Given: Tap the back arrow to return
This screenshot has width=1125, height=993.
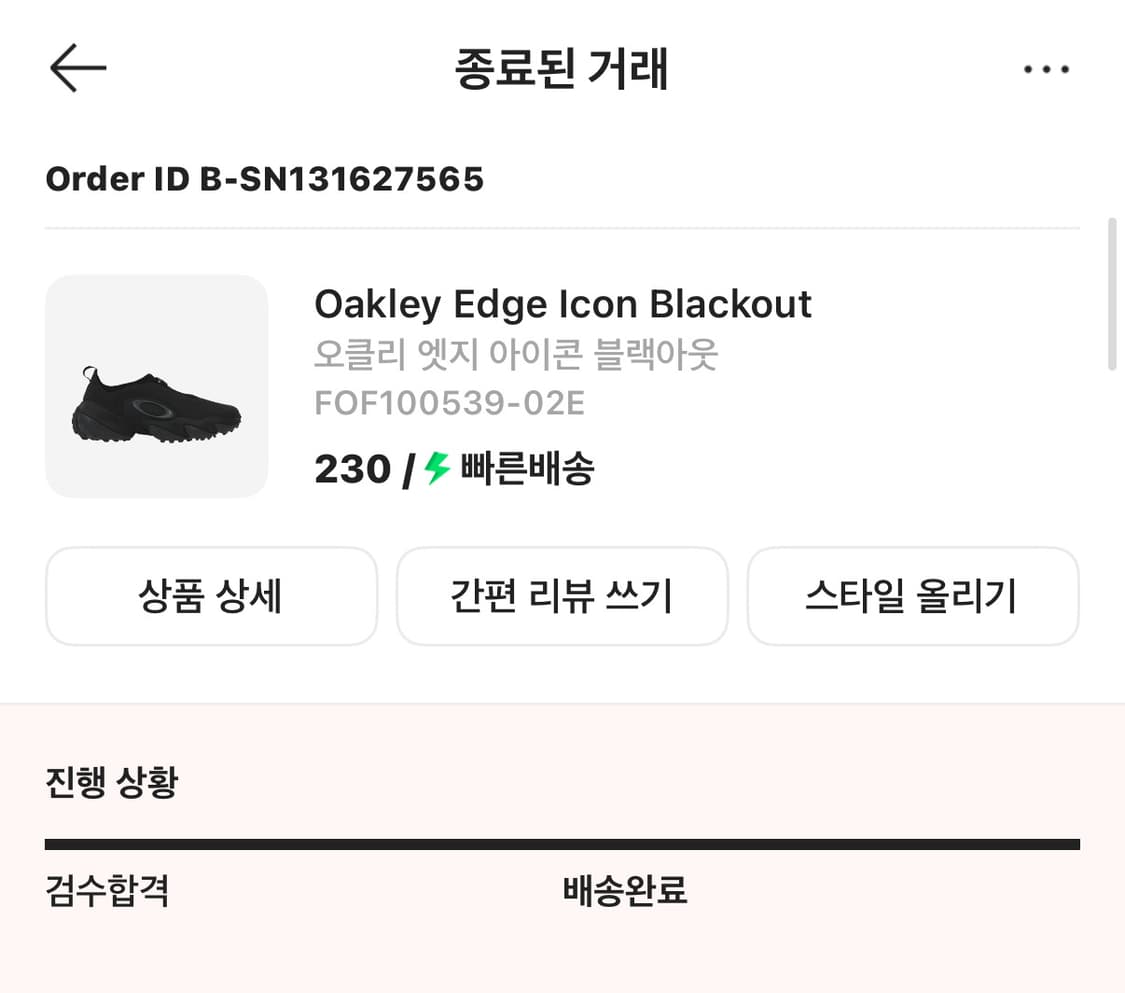Looking at the screenshot, I should point(78,68).
